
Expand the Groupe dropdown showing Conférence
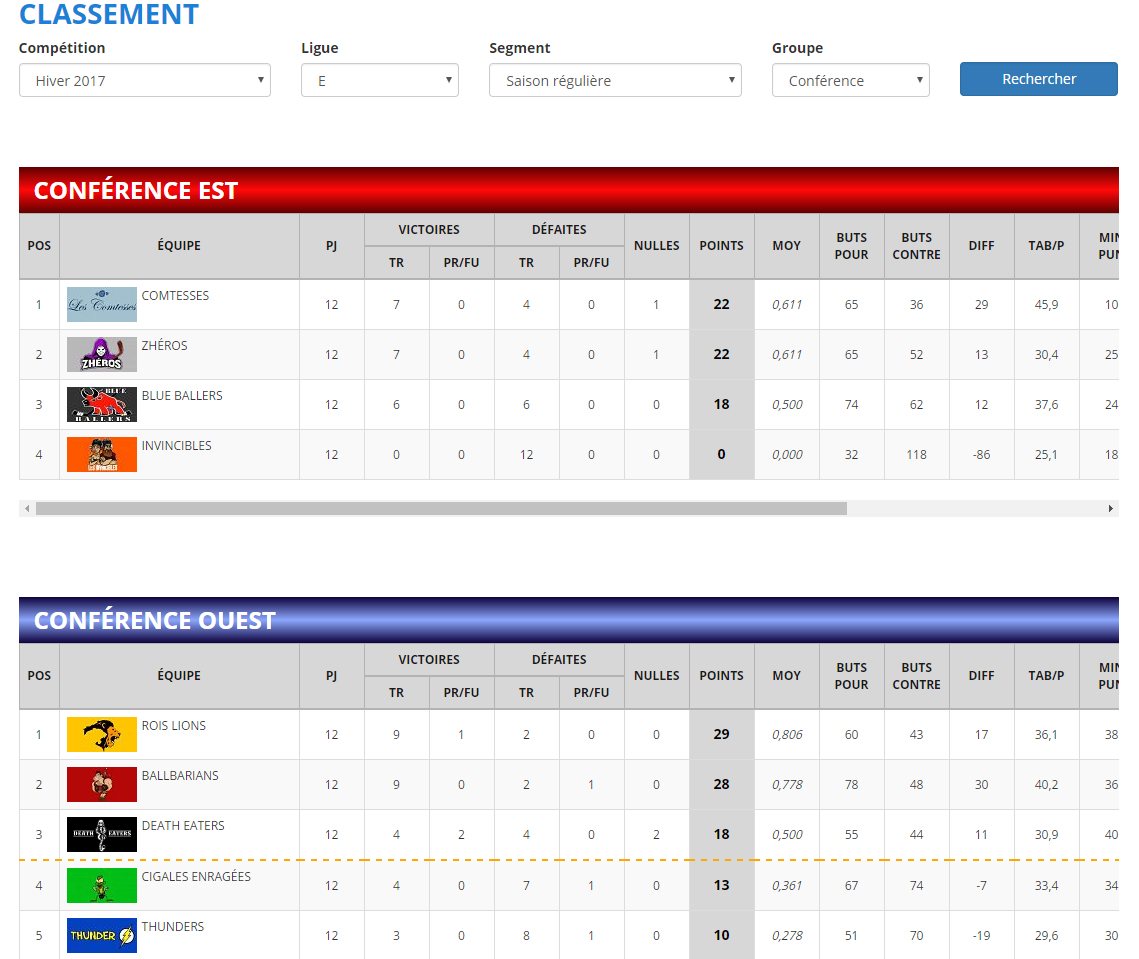tap(850, 81)
